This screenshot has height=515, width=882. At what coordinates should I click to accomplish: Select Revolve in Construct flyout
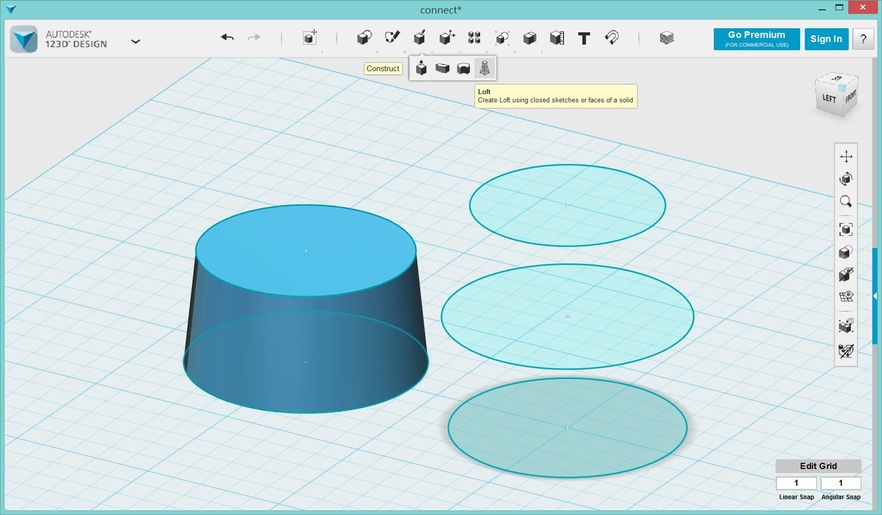point(464,69)
